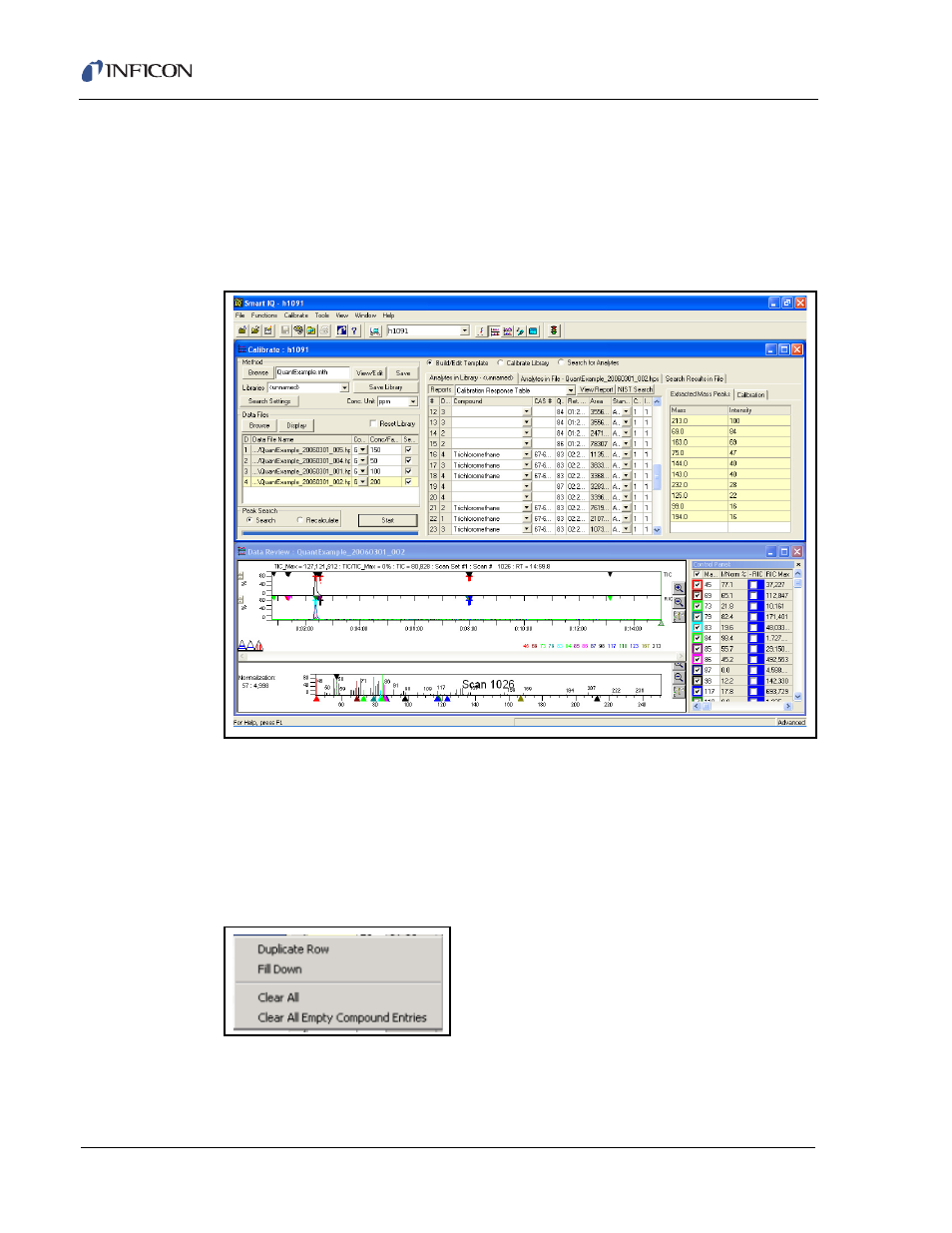The width and height of the screenshot is (952, 1233).
Task: Click the blue screen toolbar icon
Action: coord(533,330)
